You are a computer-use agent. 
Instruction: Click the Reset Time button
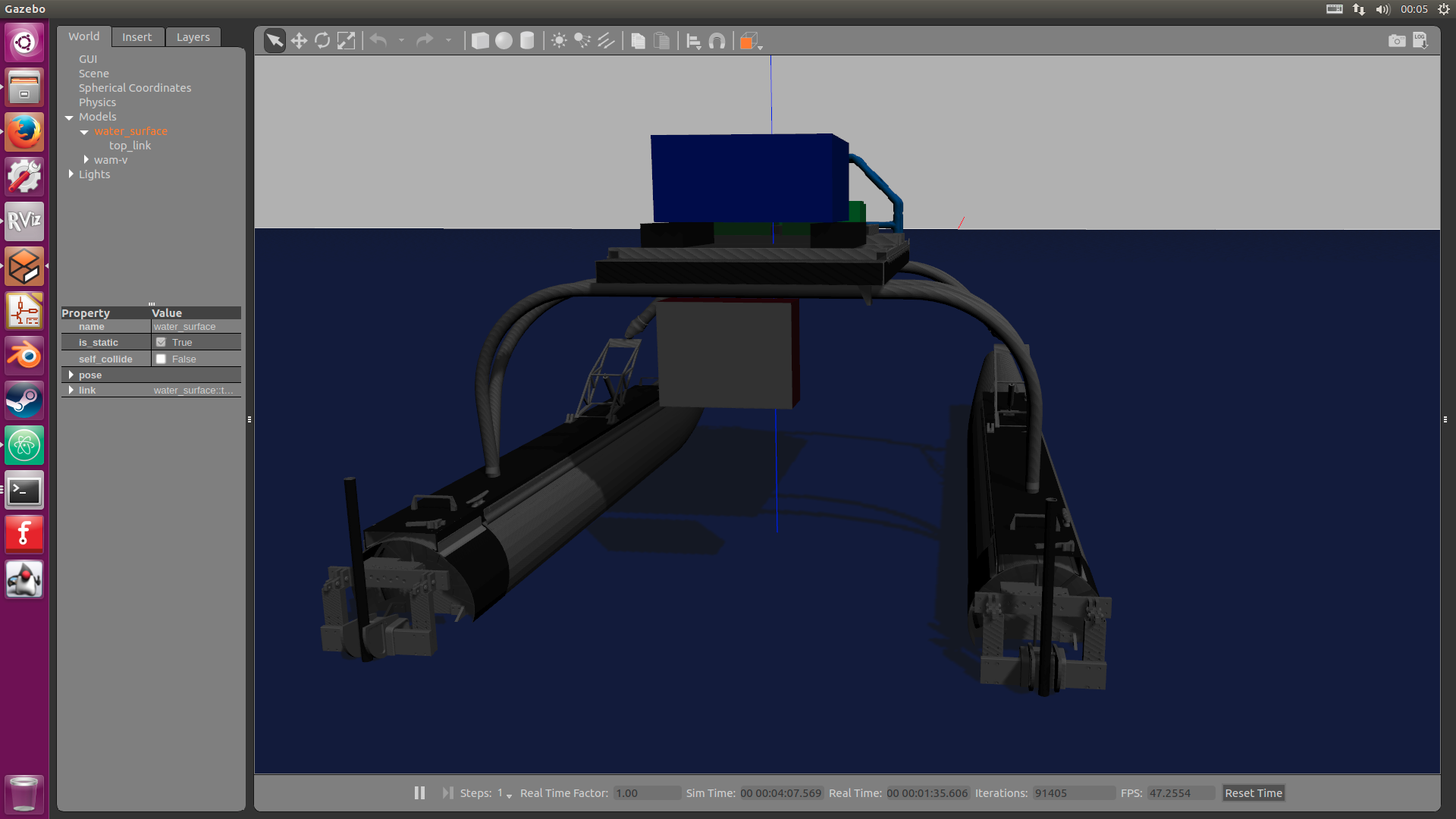click(x=1253, y=793)
